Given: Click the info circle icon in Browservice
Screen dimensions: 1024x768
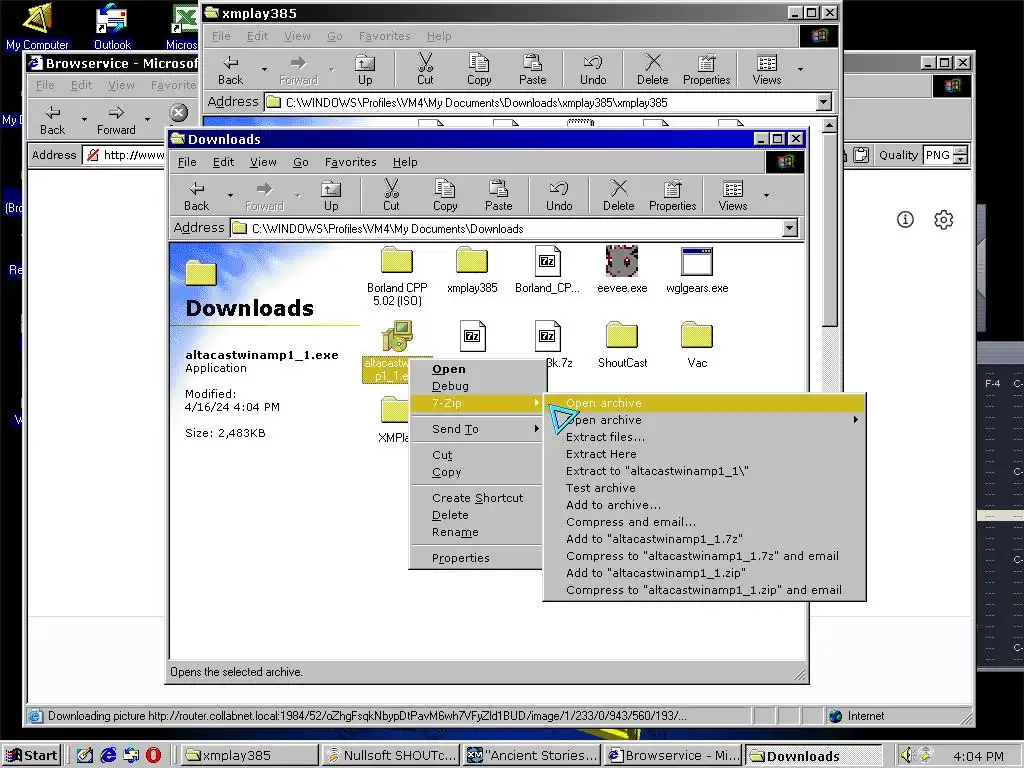Looking at the screenshot, I should 905,219.
